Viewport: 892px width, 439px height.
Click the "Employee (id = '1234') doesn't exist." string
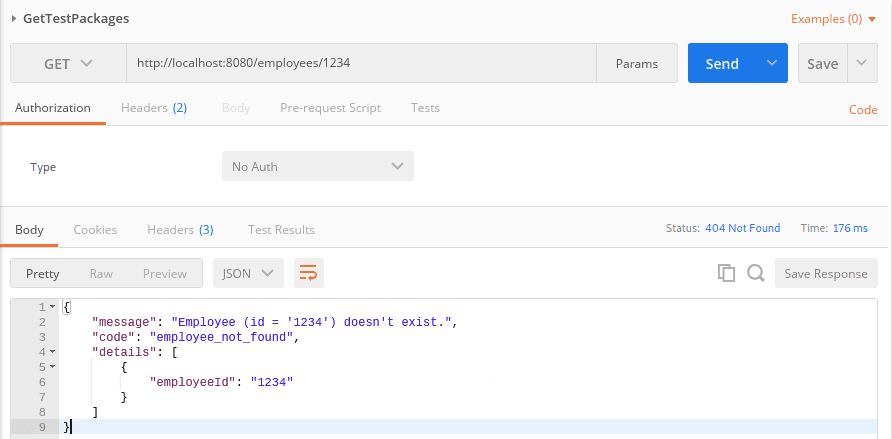311,322
